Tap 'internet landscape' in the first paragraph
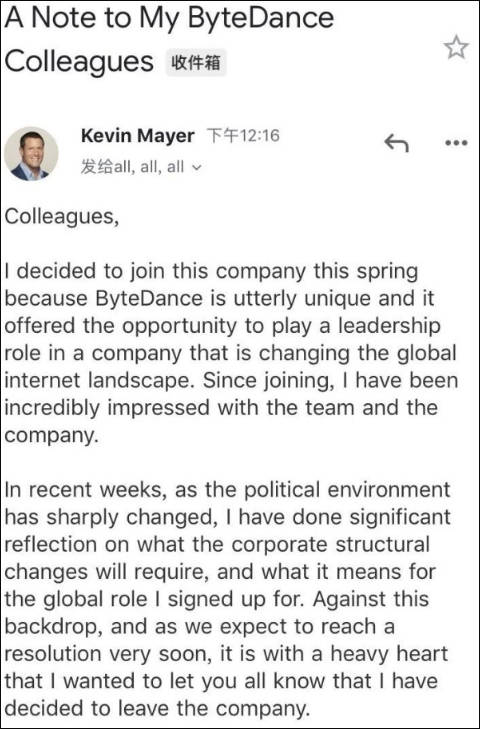480x729 pixels. click(101, 381)
